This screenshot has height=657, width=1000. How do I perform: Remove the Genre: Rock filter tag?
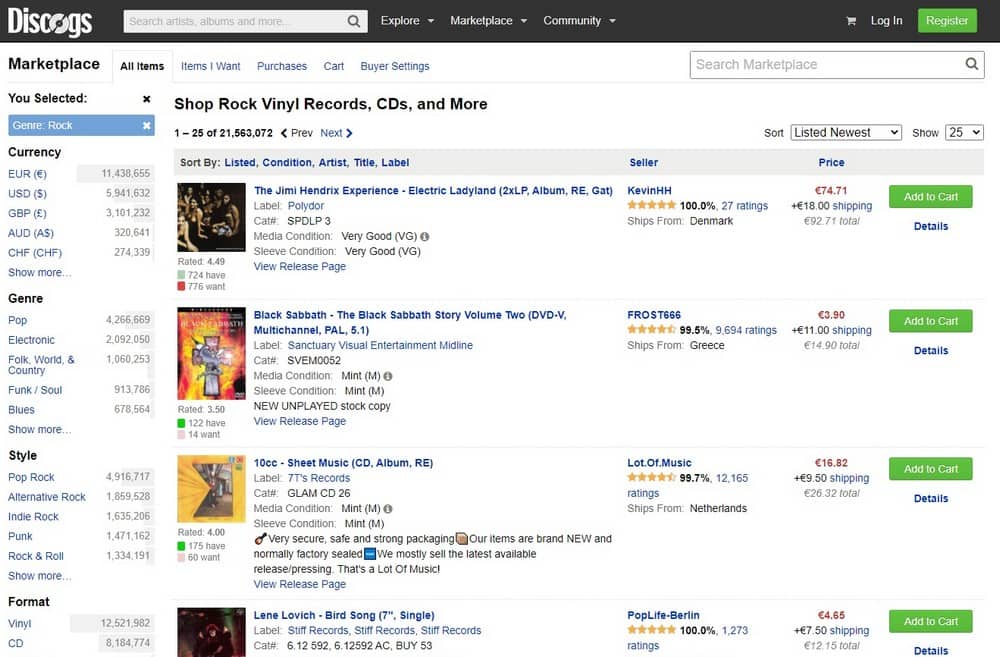click(147, 126)
